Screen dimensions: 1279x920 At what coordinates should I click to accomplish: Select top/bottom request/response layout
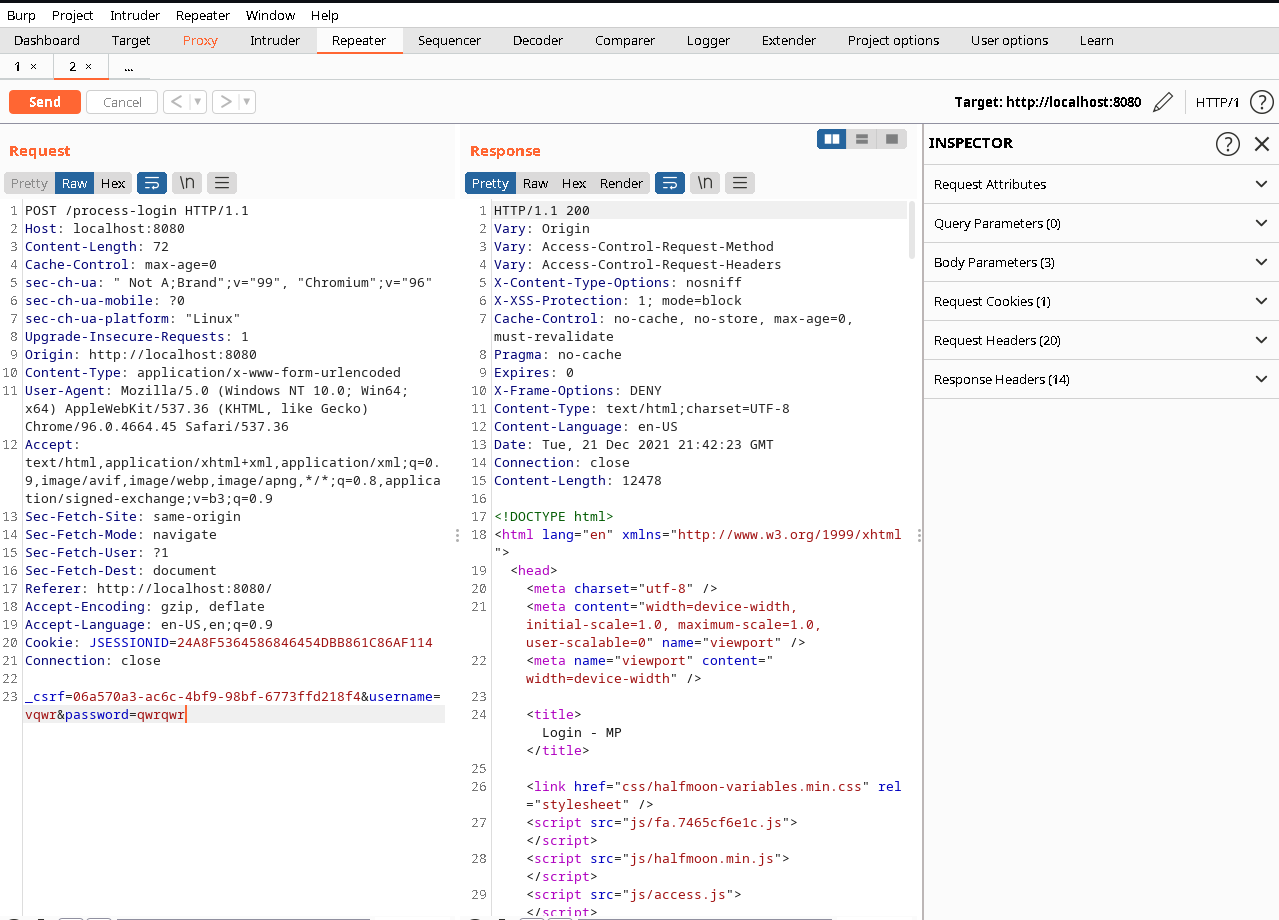coord(862,139)
